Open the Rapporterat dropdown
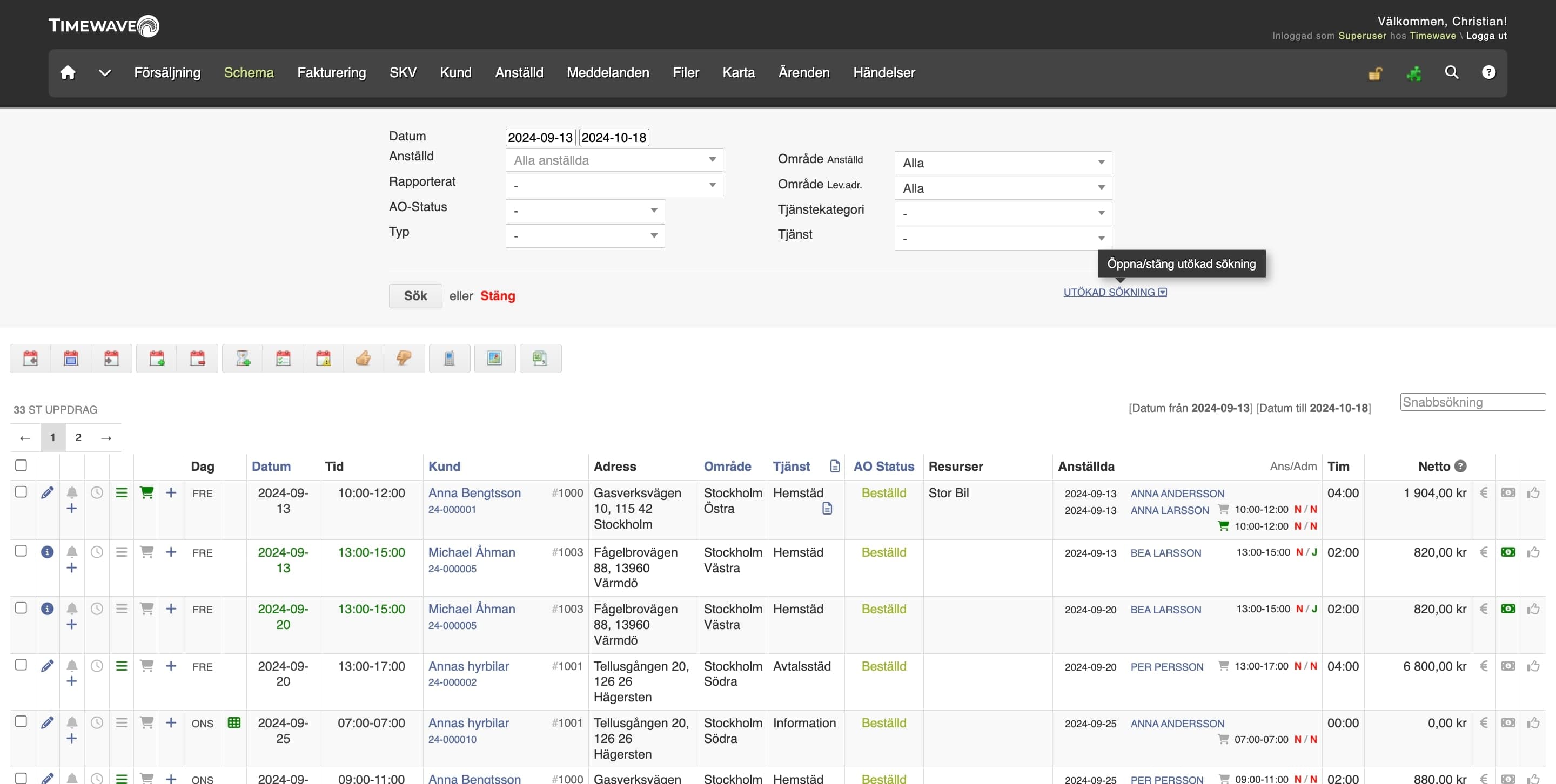The image size is (1556, 784). (614, 185)
